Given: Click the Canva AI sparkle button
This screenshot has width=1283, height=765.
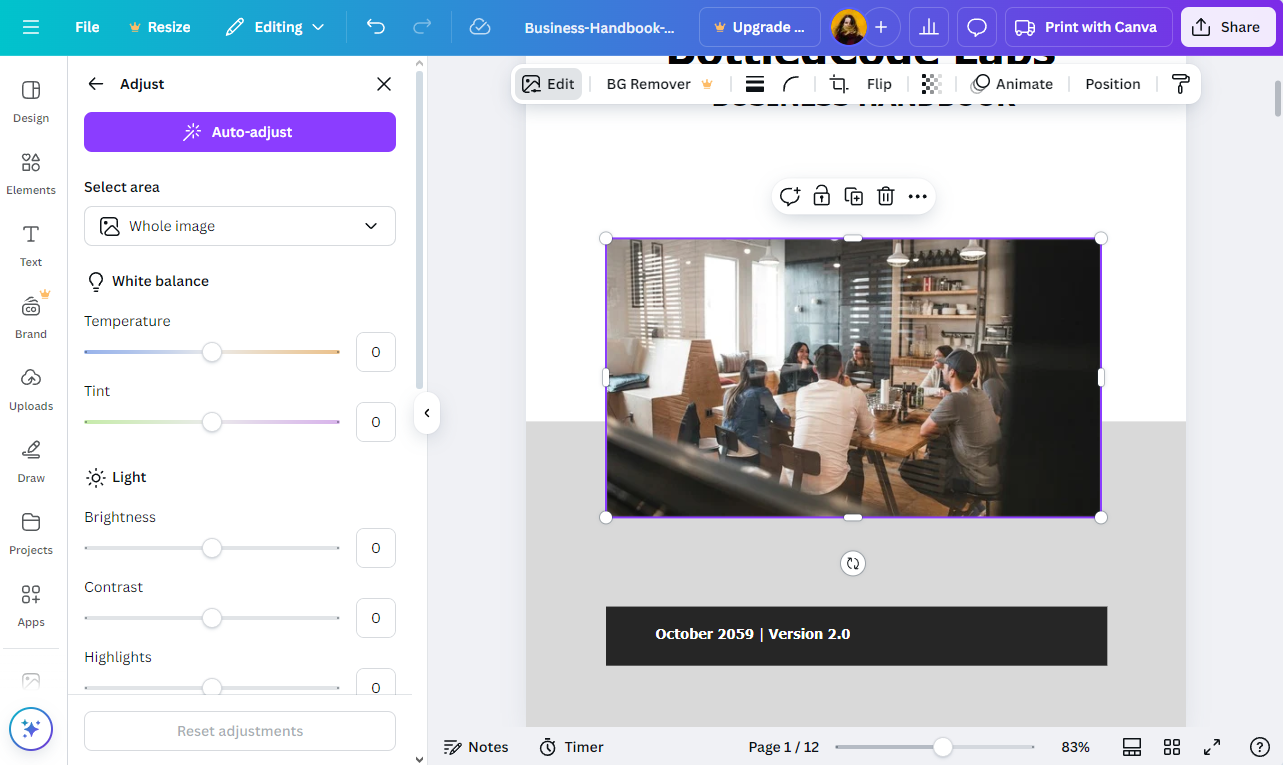Looking at the screenshot, I should 31,729.
